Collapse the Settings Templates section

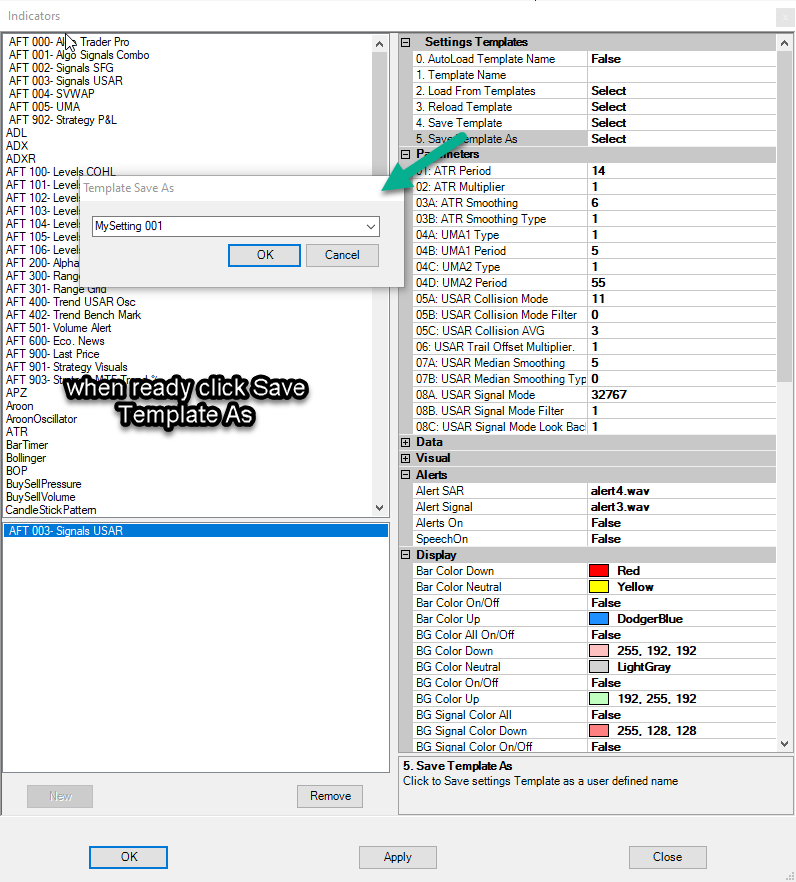(406, 43)
